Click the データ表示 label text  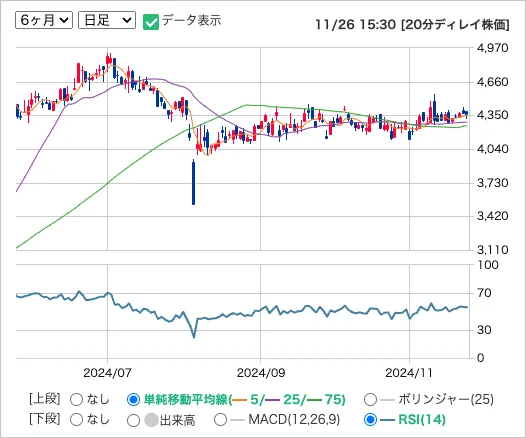click(192, 21)
